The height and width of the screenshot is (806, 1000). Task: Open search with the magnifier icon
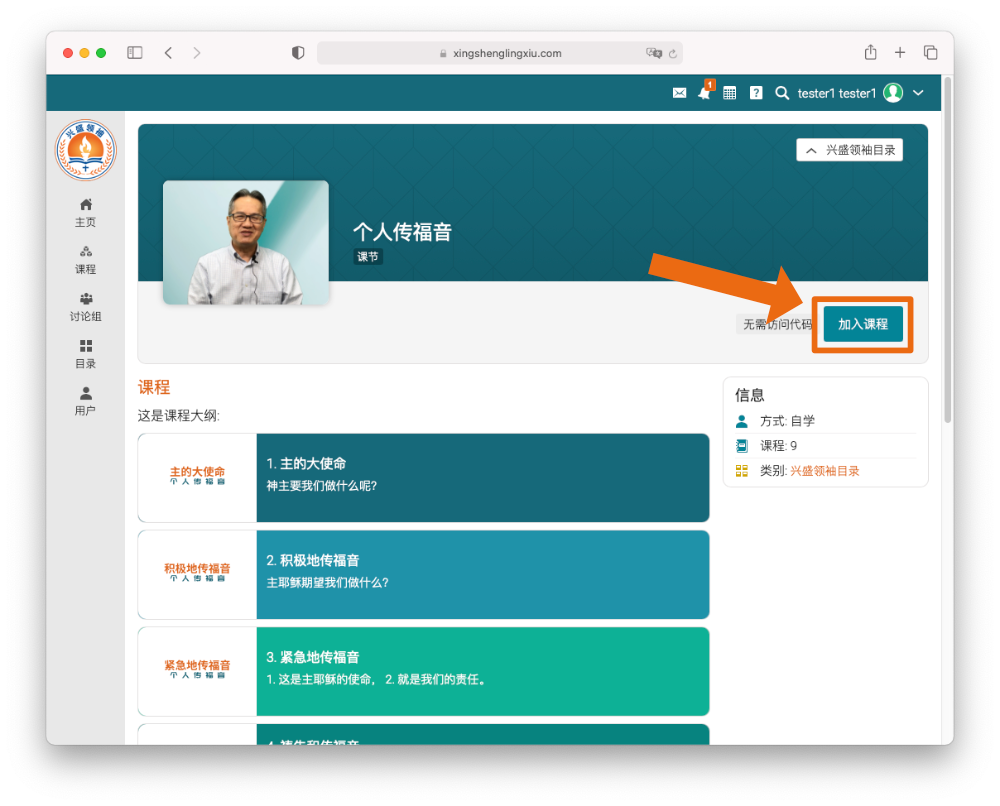tap(782, 93)
